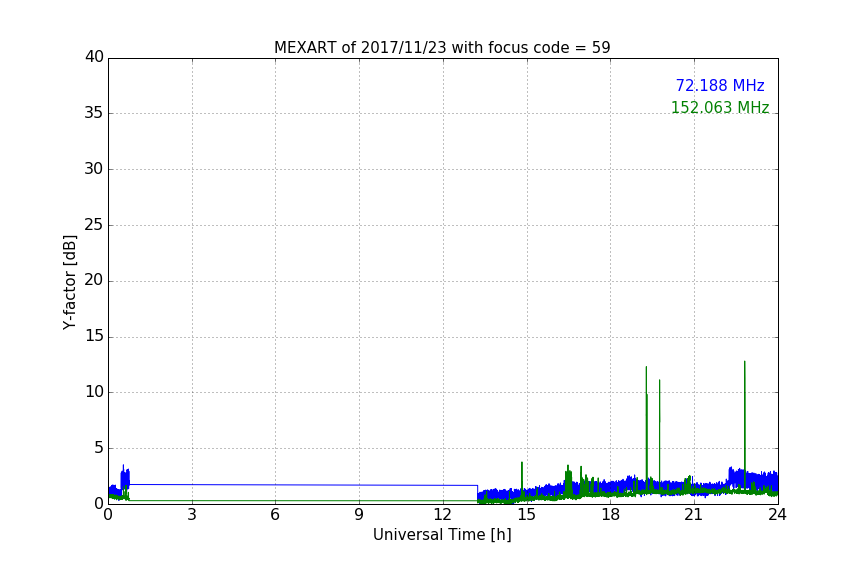Click the x-axis tick label '12'
The image size is (864, 576).
tap(442, 515)
